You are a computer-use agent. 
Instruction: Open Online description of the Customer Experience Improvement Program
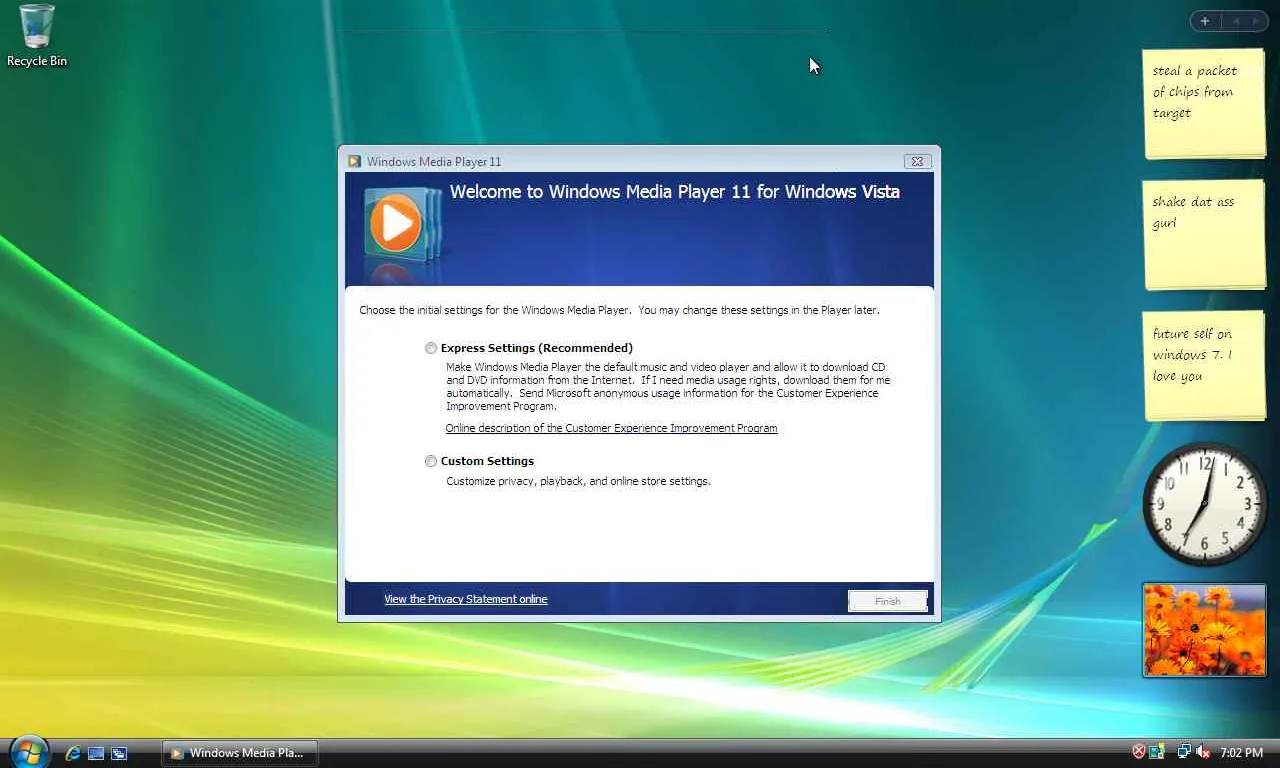[x=611, y=428]
